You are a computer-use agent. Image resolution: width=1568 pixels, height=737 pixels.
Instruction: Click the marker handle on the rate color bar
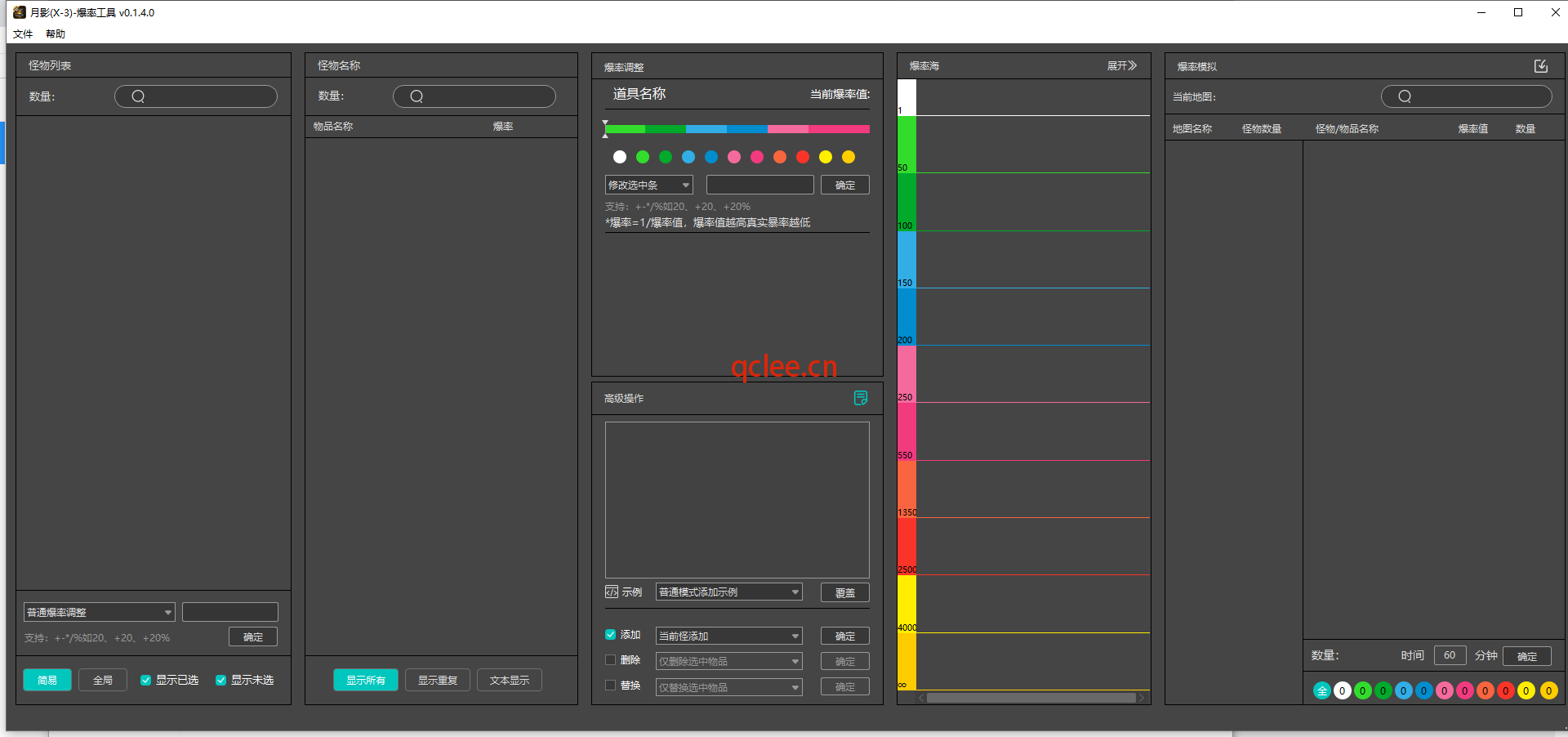pos(605,128)
